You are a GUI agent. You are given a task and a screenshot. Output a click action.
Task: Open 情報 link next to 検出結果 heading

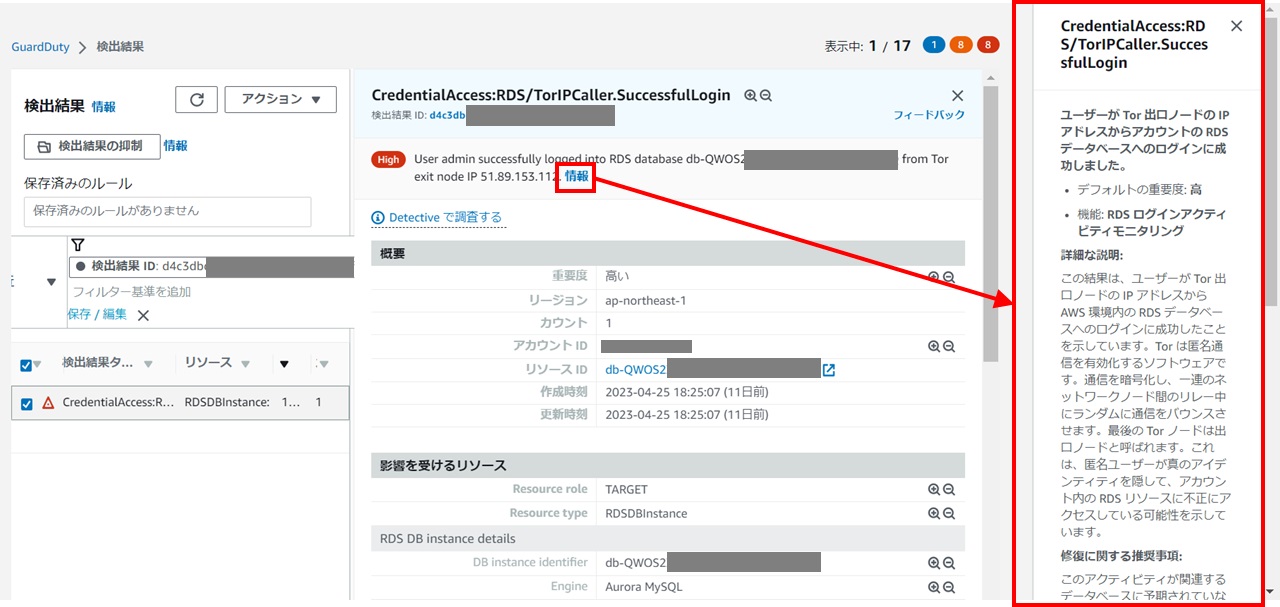click(x=104, y=107)
